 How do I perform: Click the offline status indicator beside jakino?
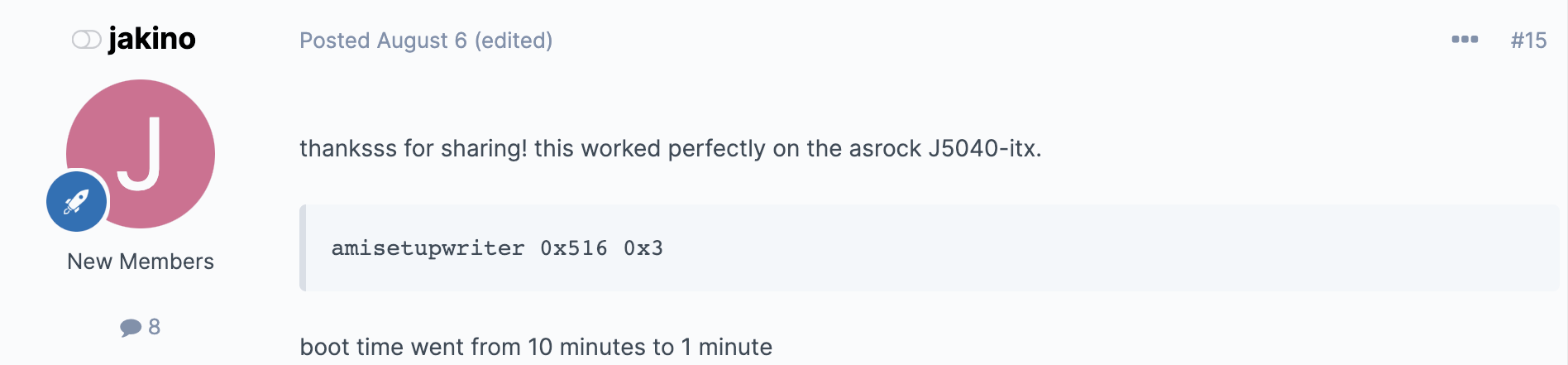(86, 40)
